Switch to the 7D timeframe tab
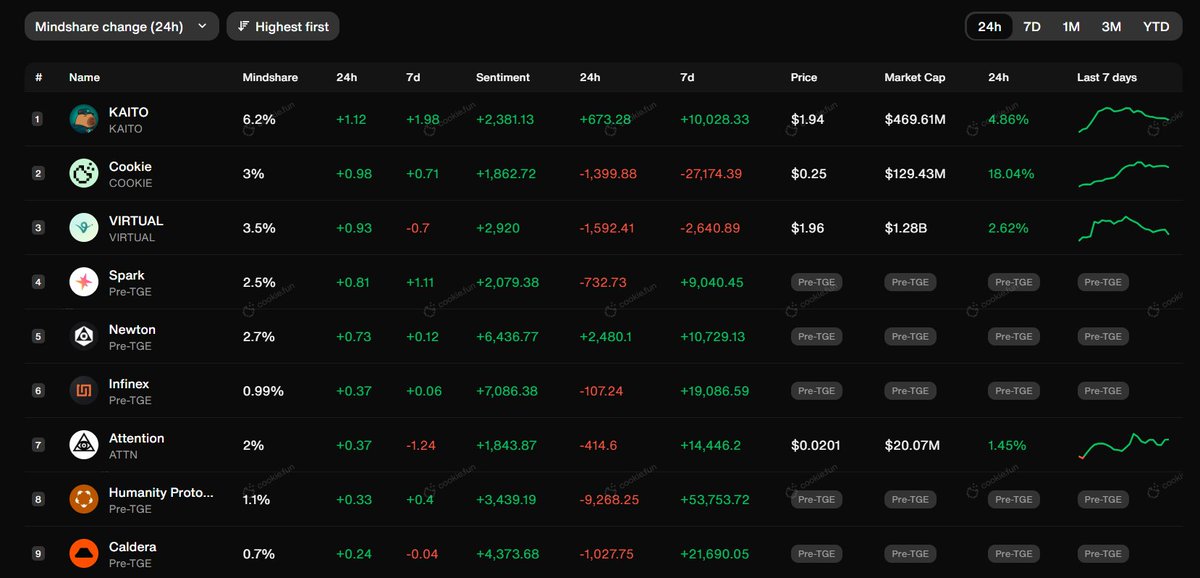The height and width of the screenshot is (578, 1200). tap(1032, 27)
